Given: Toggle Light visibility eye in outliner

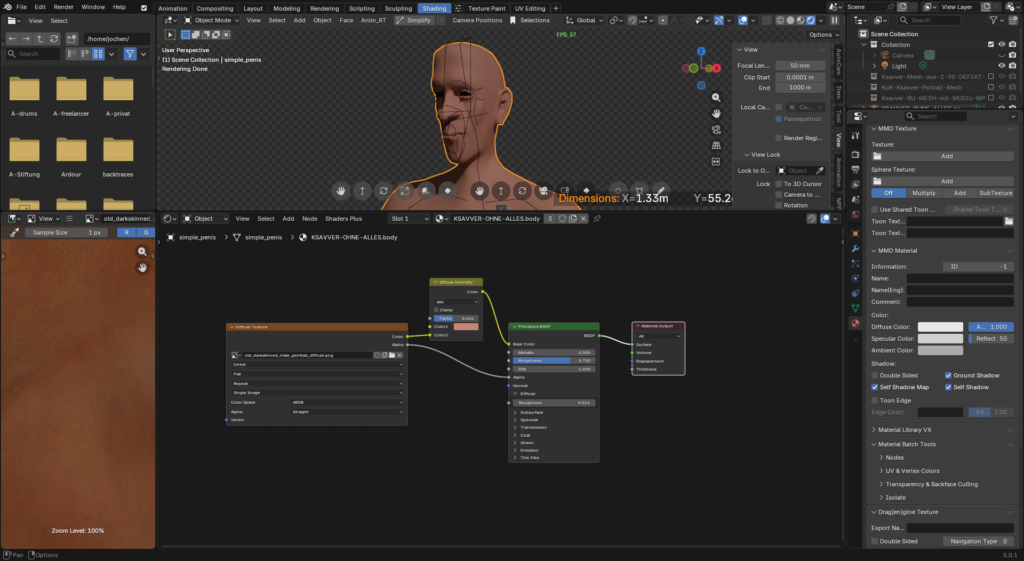Looking at the screenshot, I should tap(1001, 66).
